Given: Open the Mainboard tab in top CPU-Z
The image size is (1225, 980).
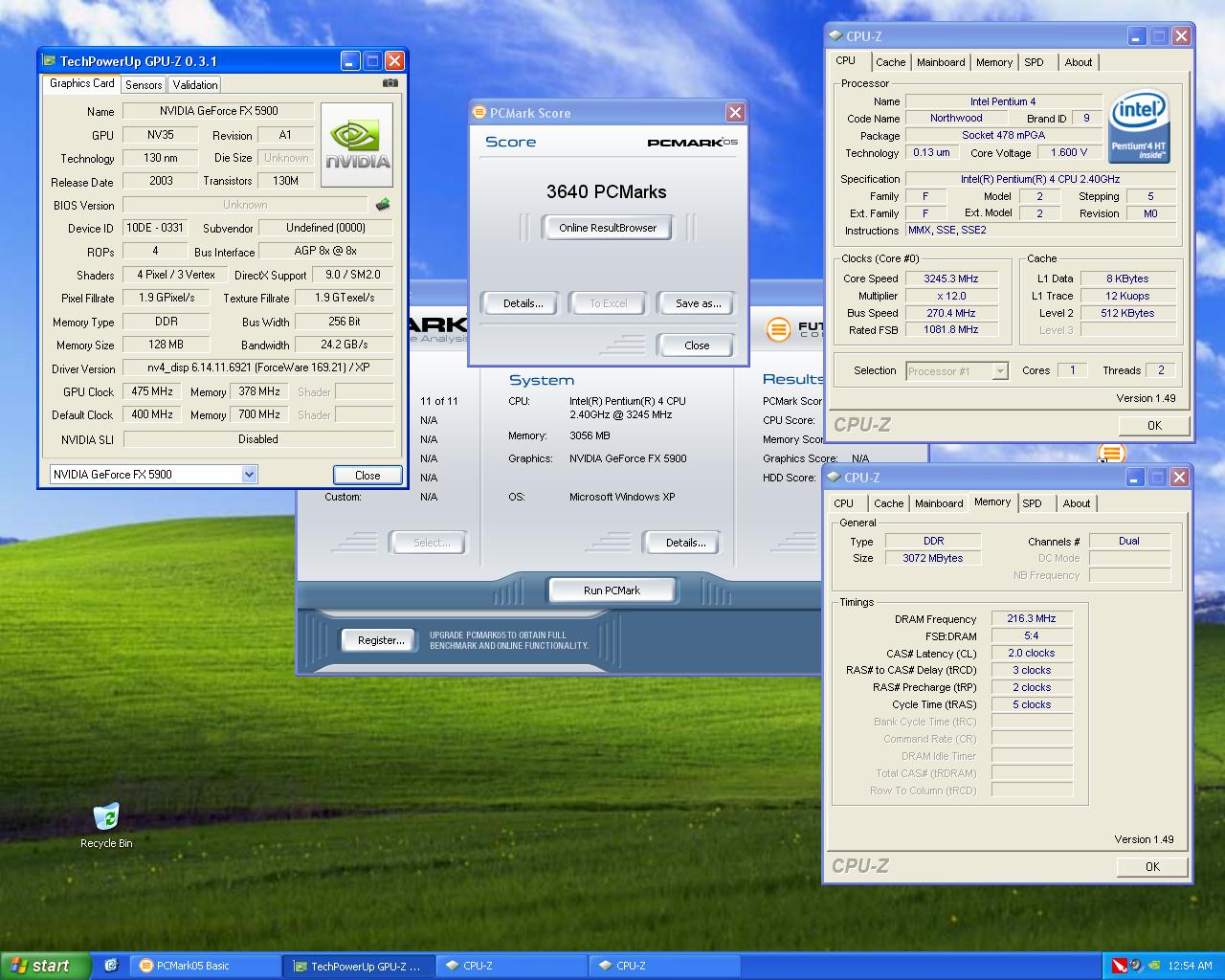Looking at the screenshot, I should tap(941, 62).
